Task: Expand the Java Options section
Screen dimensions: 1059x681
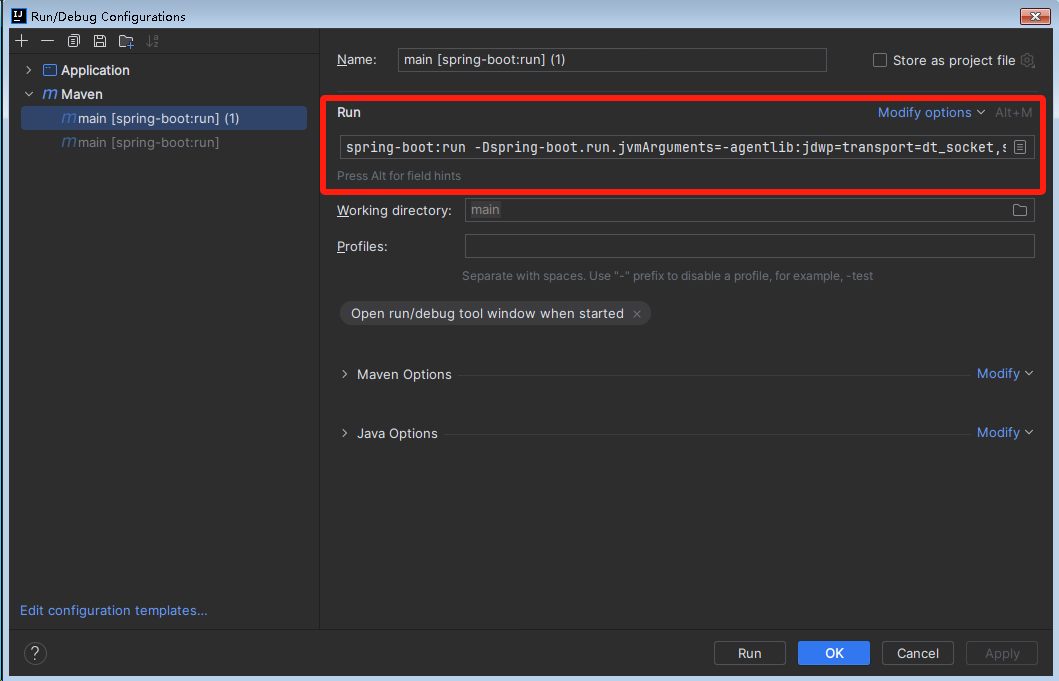Action: 344,433
